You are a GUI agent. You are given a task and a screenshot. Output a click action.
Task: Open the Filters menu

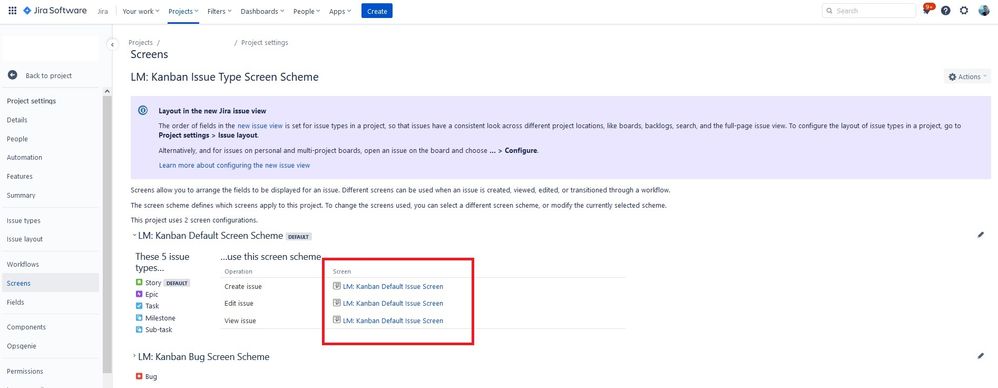219,11
